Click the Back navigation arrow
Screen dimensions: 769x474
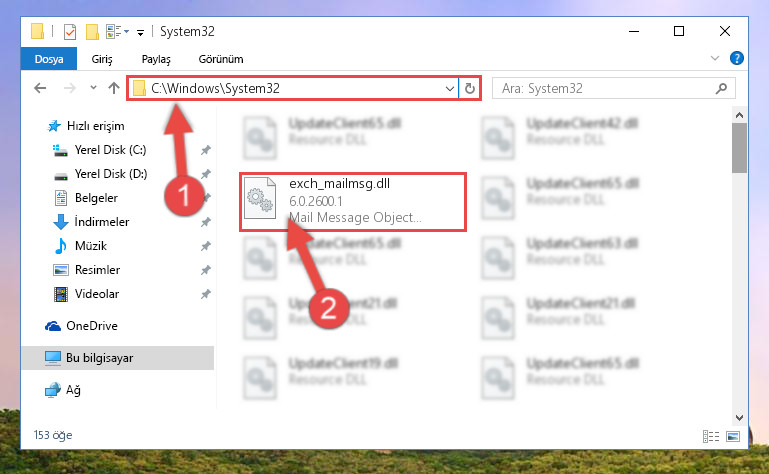tap(40, 88)
